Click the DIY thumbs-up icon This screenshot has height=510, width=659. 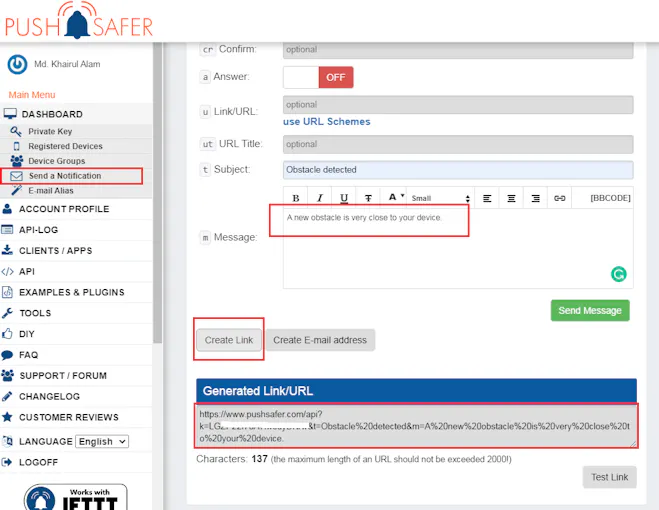[x=7, y=334]
